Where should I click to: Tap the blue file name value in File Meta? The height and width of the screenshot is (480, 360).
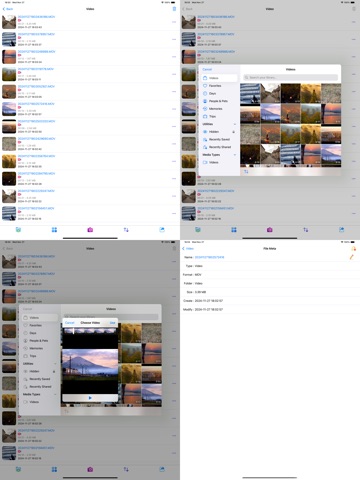209,257
